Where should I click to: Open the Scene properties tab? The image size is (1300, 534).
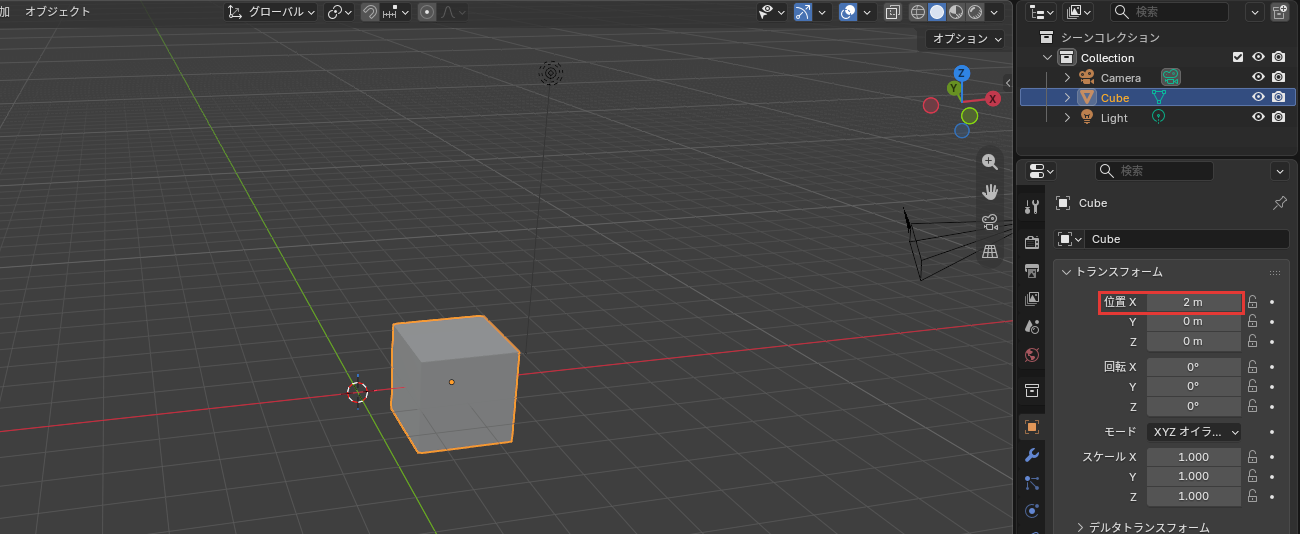(1032, 326)
